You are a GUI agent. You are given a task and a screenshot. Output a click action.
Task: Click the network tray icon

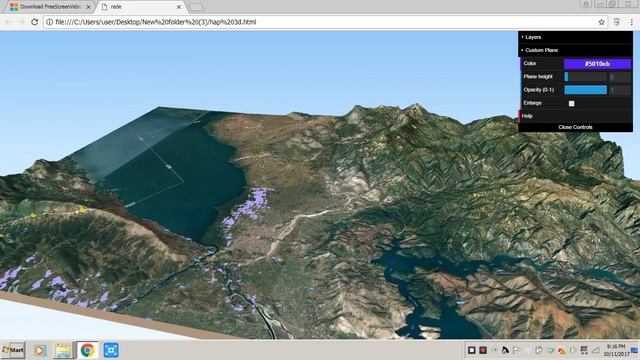tap(584, 350)
